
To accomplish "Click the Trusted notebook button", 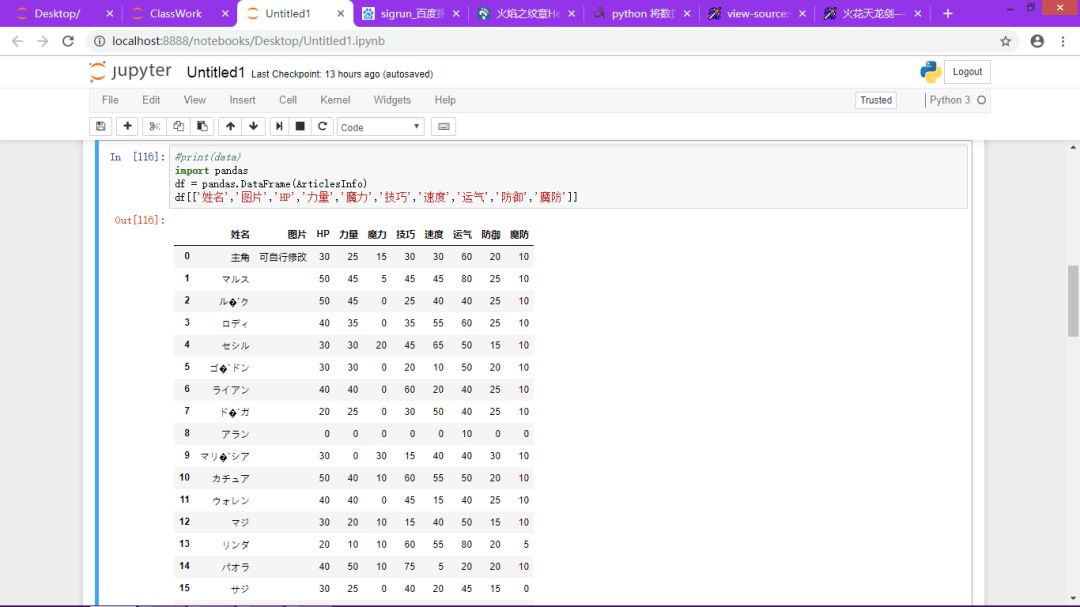I will point(875,100).
